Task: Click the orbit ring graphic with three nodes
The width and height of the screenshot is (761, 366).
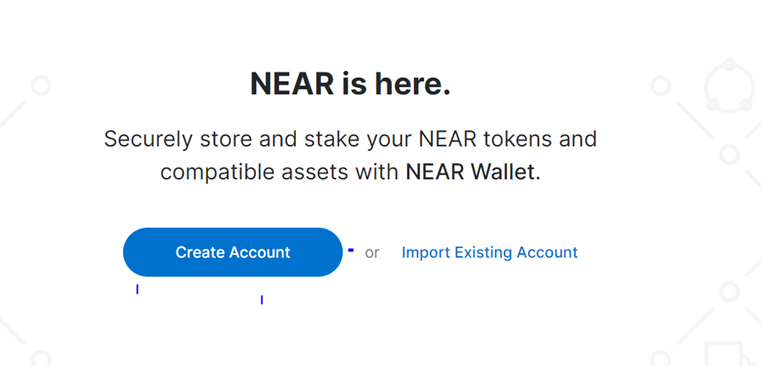Action: 729,86
